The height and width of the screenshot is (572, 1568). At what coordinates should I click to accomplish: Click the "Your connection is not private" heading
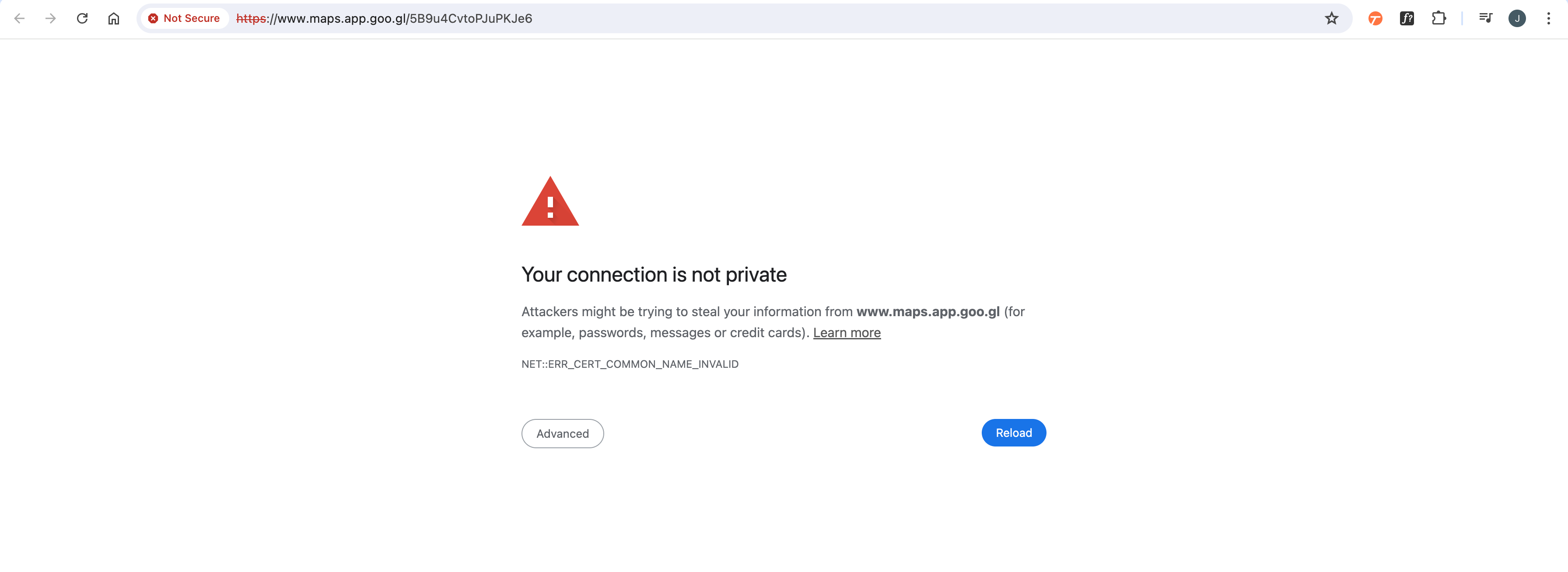[654, 275]
